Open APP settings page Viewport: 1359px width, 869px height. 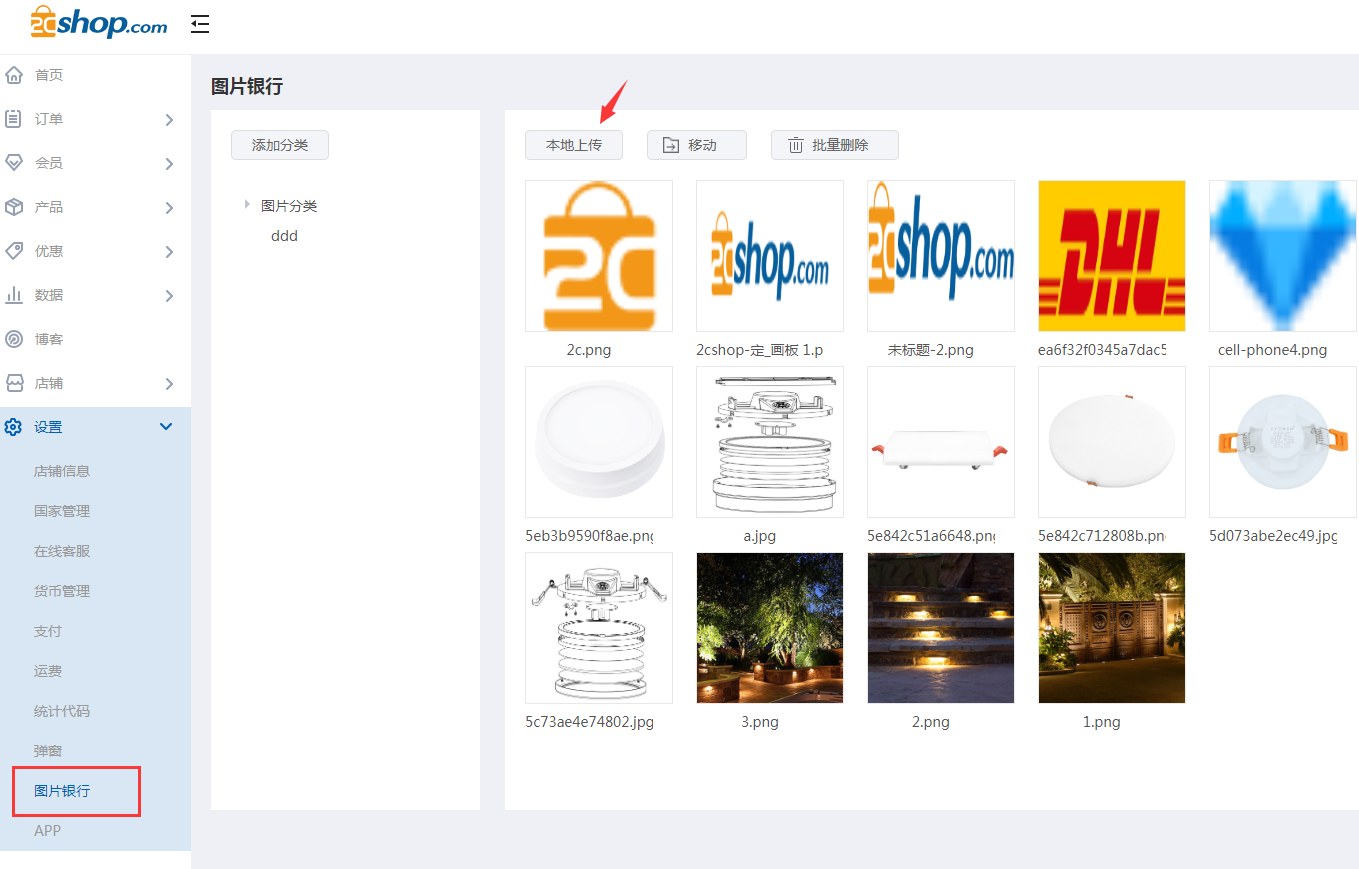coord(47,831)
